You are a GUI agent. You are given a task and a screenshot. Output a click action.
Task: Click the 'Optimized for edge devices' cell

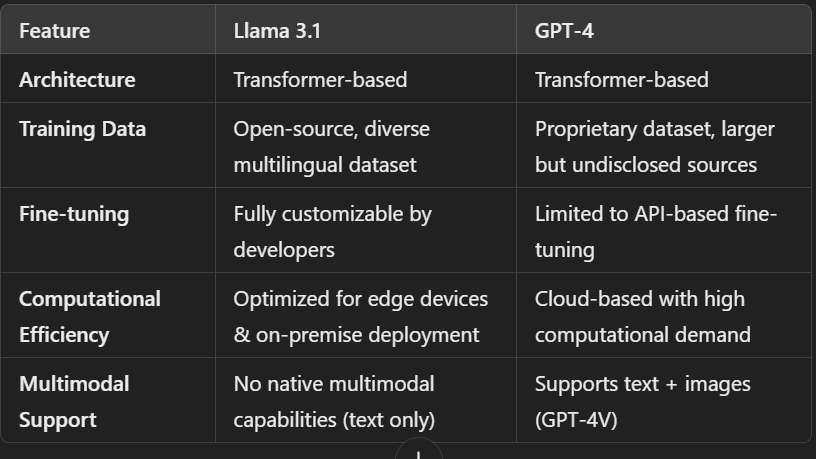pyautogui.click(x=360, y=299)
